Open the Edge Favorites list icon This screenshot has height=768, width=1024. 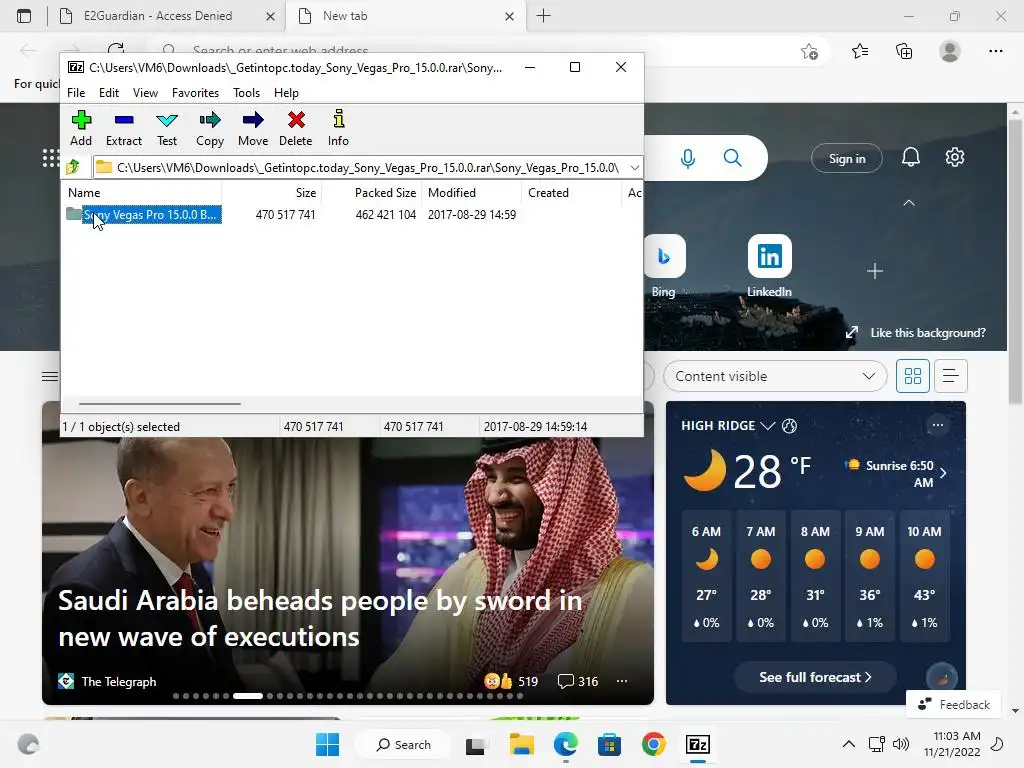point(860,51)
